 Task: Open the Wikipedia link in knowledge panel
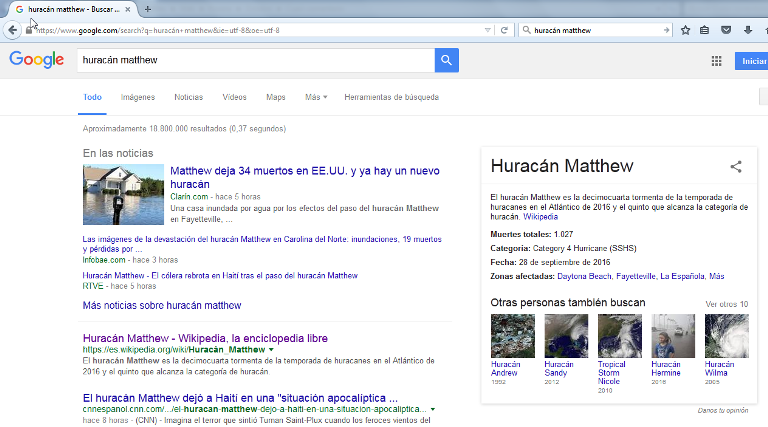point(540,216)
